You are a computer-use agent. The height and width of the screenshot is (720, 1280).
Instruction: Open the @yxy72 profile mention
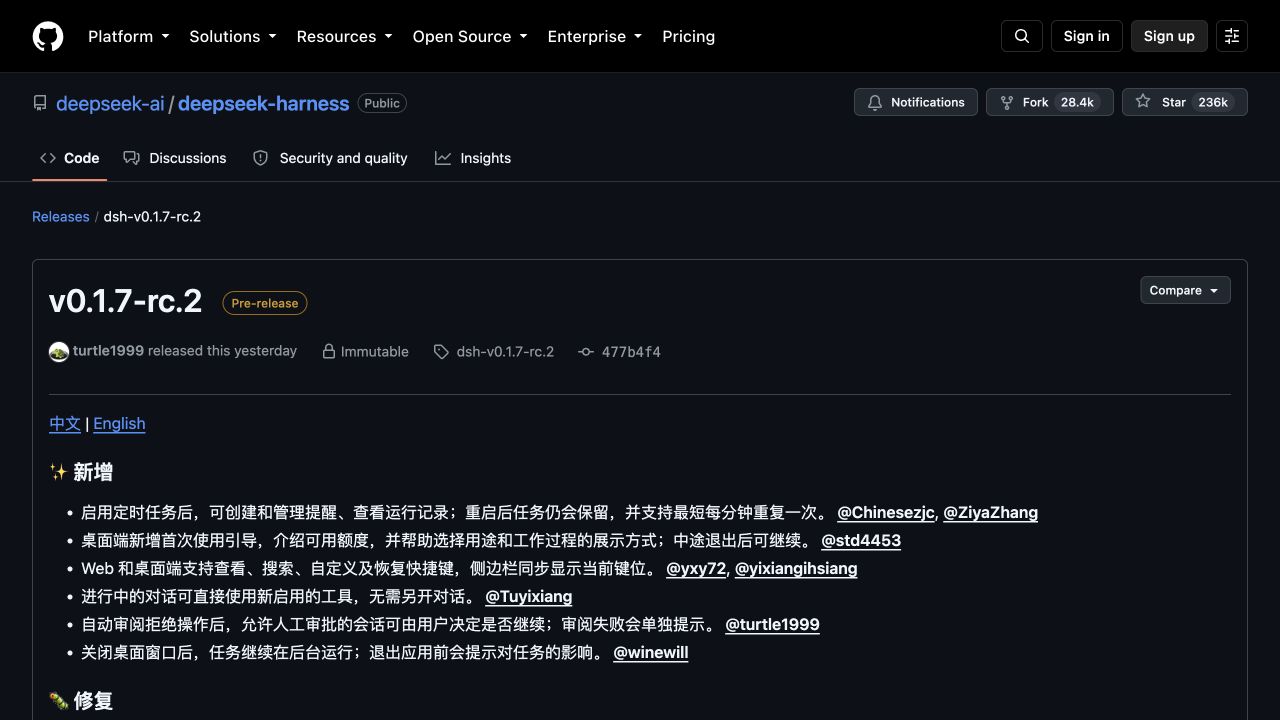pos(696,568)
